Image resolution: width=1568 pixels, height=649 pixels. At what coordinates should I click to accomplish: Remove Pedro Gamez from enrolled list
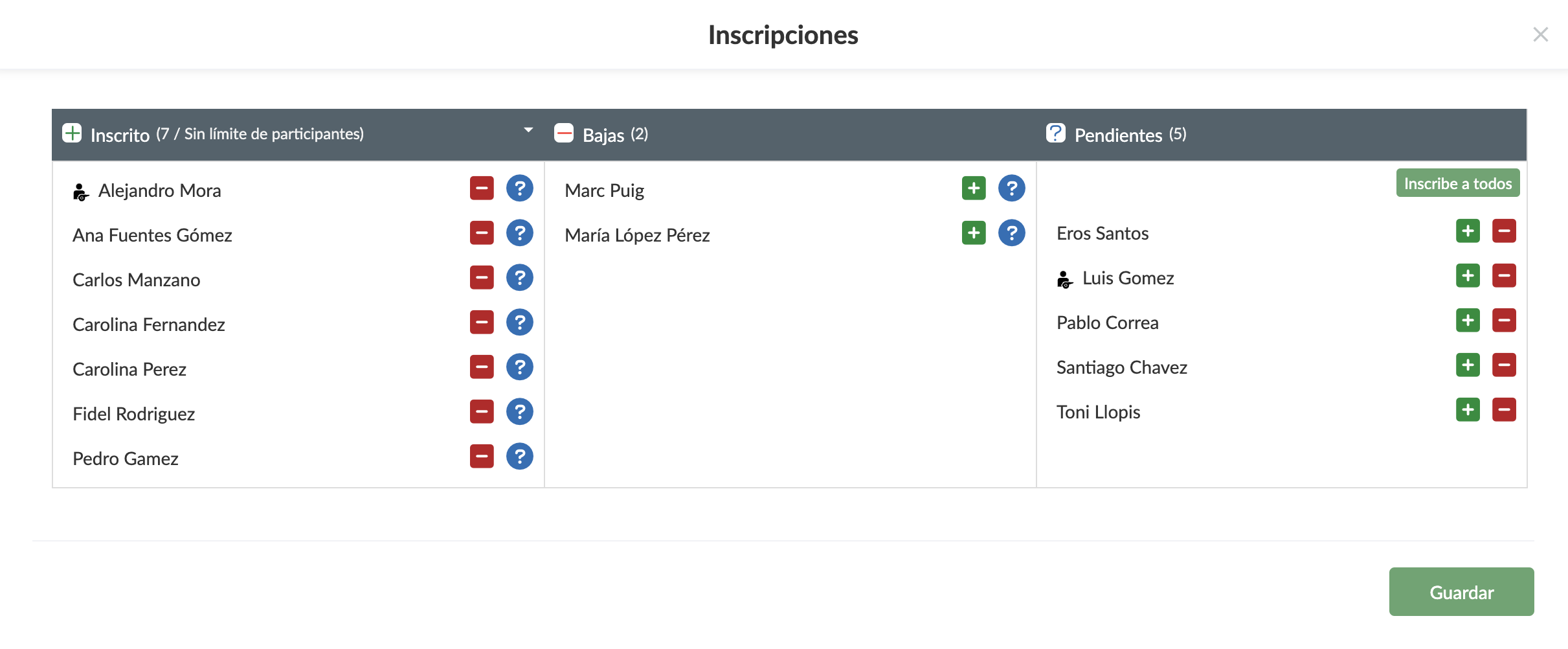(482, 457)
